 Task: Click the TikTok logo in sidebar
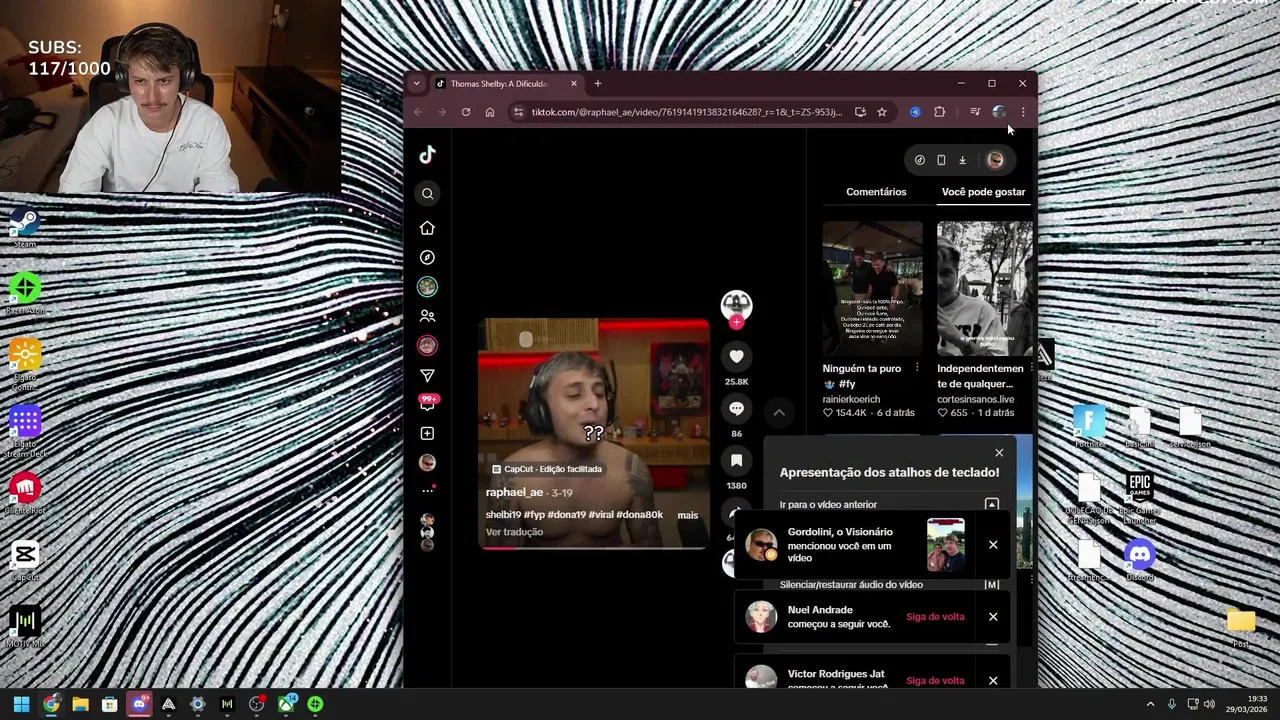tap(427, 154)
